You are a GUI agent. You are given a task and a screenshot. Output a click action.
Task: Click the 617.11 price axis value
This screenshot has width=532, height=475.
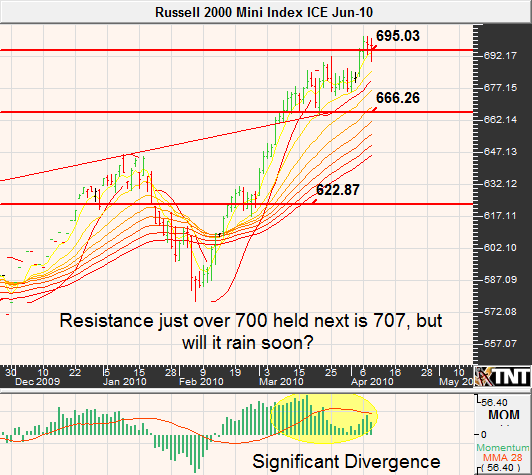tap(500, 215)
